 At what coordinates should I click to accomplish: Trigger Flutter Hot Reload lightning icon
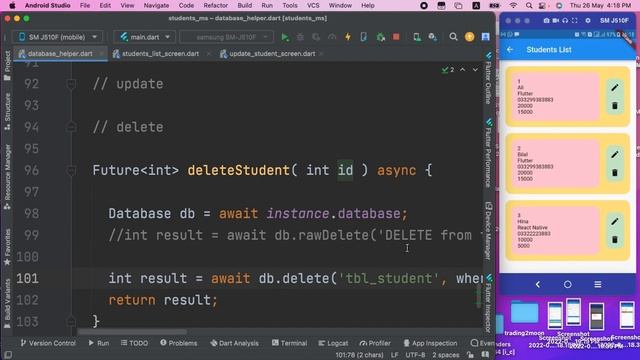pos(348,37)
